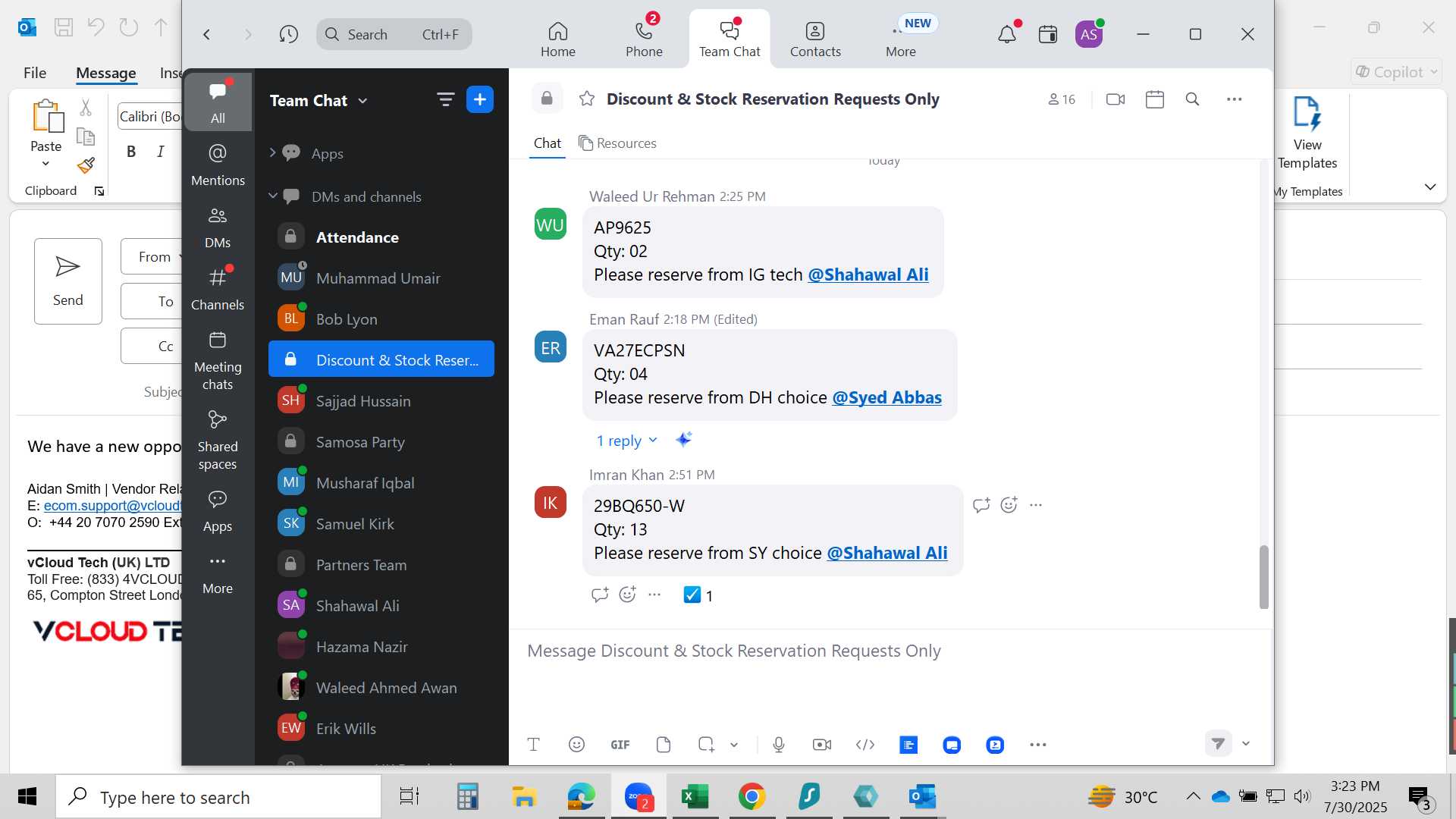Open chat with Sajjad Hussain
Screen dimensions: 1456x819
[381, 401]
